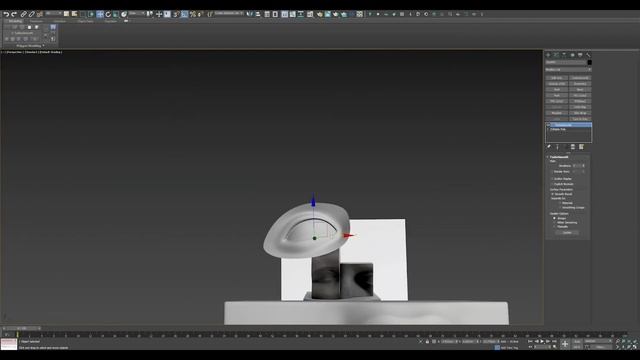640x360 pixels.
Task: Toggle the Smooth Result checkbox
Action: click(x=552, y=194)
